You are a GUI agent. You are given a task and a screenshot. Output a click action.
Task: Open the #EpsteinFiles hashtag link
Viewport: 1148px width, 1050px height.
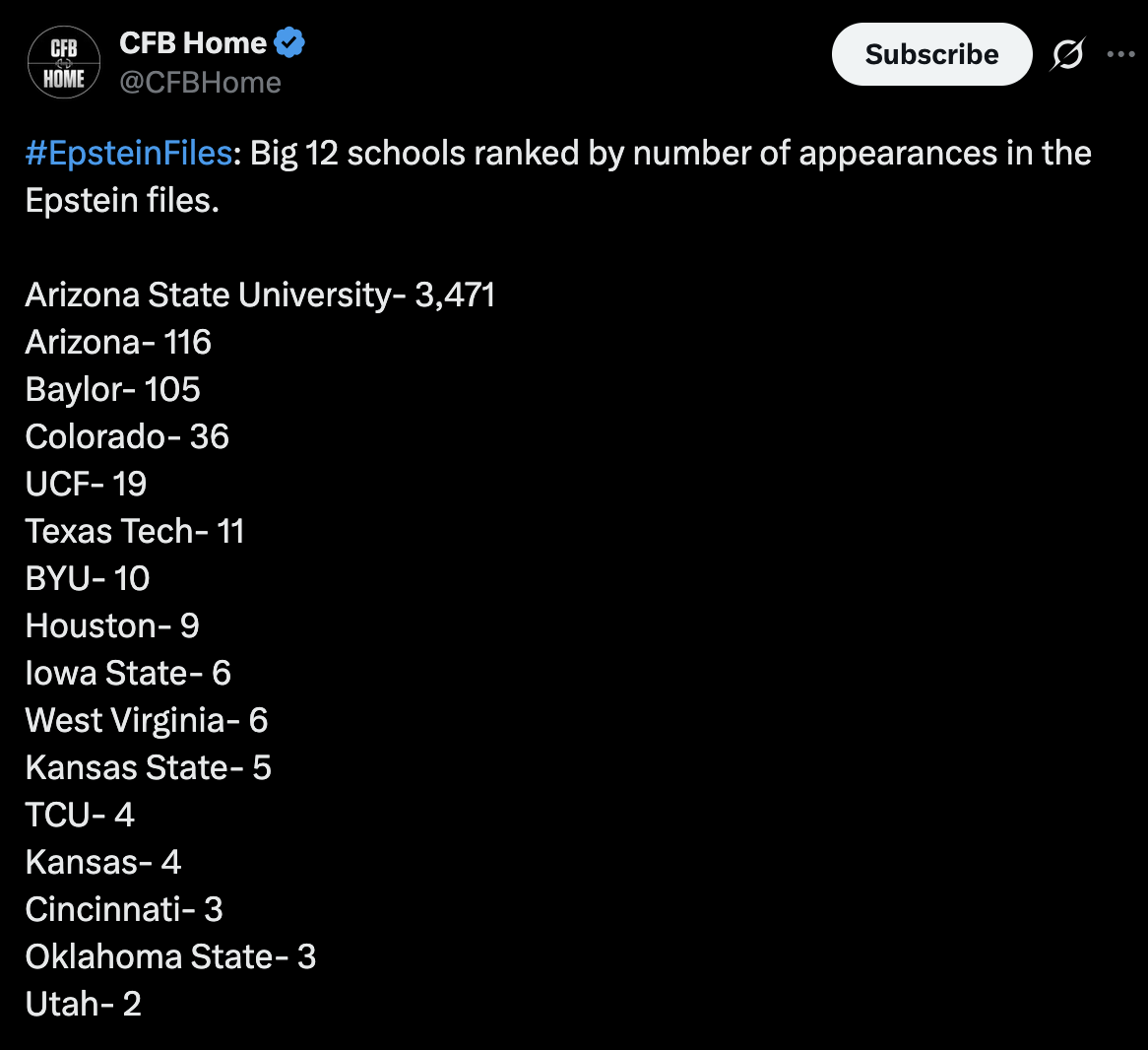coord(128,154)
